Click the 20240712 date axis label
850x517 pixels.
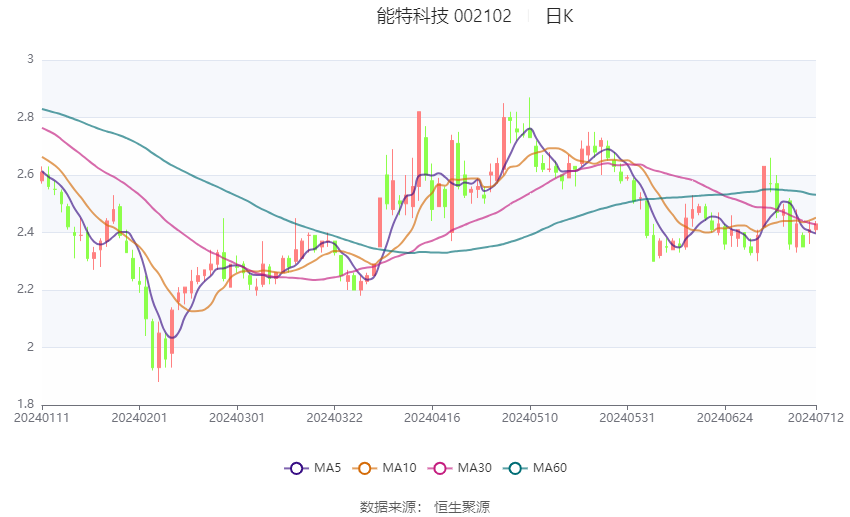tap(816, 418)
